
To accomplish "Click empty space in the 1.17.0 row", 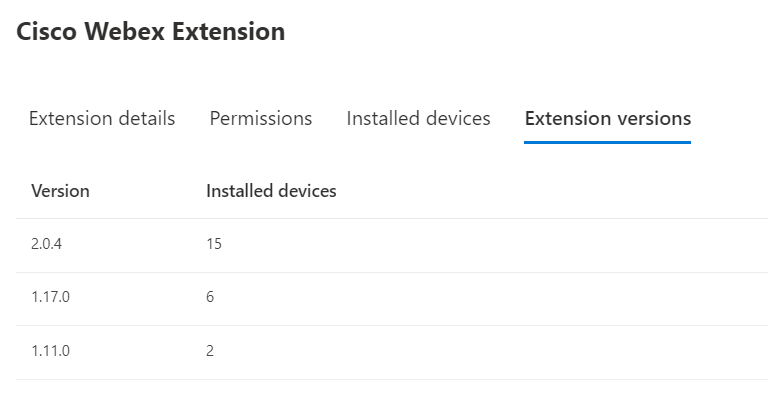I will click(x=500, y=297).
